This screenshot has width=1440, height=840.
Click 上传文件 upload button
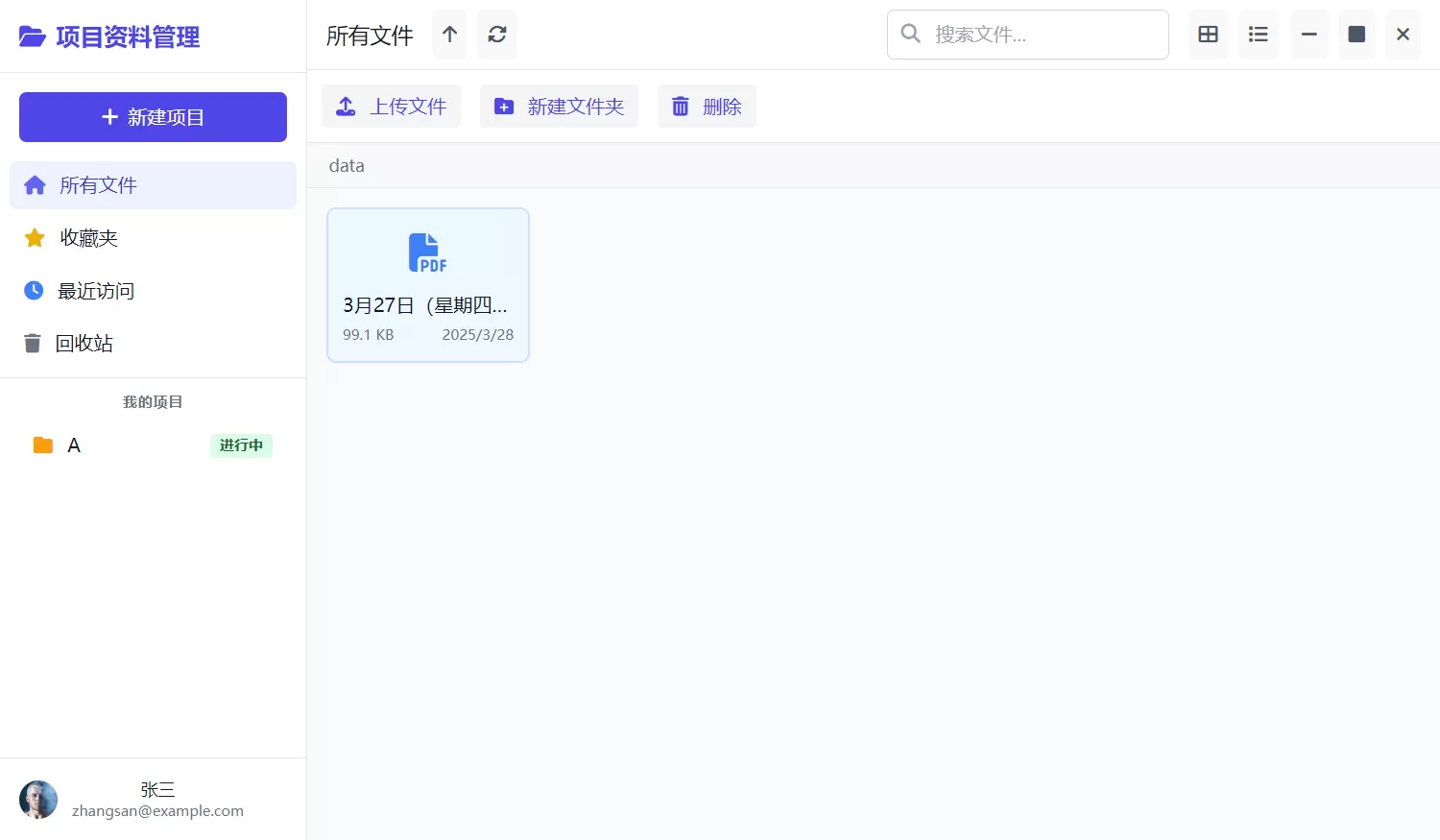click(x=391, y=107)
